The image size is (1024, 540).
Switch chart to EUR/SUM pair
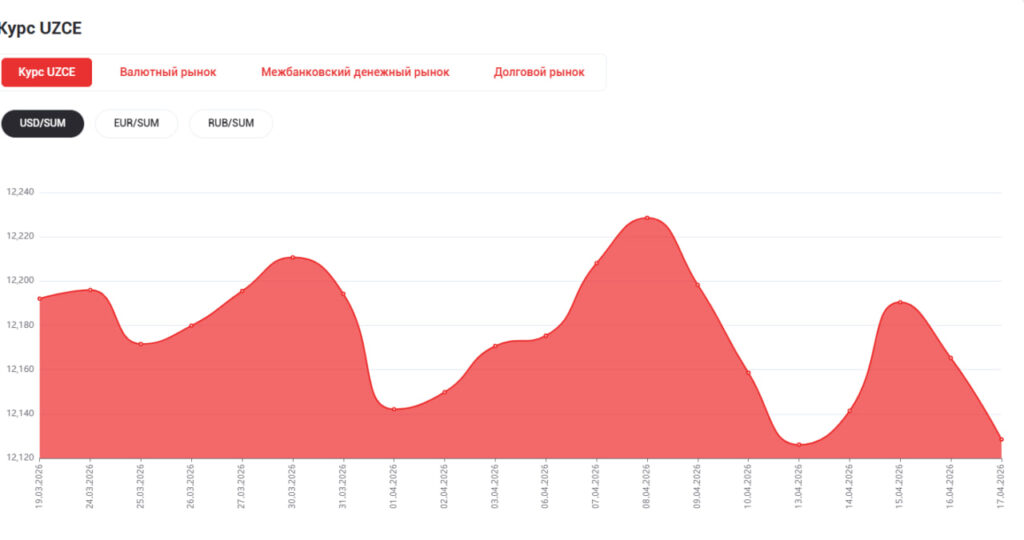136,123
